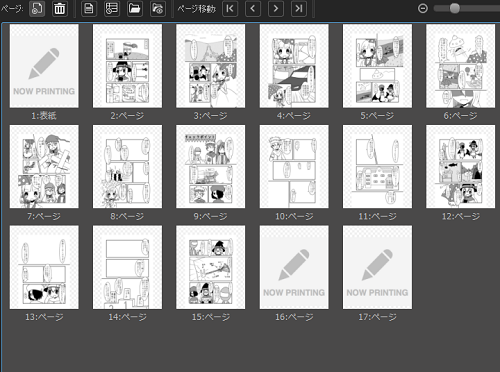
Task: Click the page document icon
Action: point(89,8)
